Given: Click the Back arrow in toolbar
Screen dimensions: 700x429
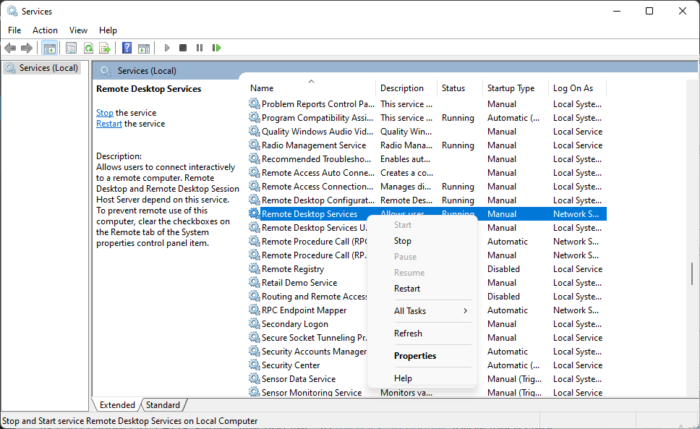Looking at the screenshot, I should click(11, 47).
